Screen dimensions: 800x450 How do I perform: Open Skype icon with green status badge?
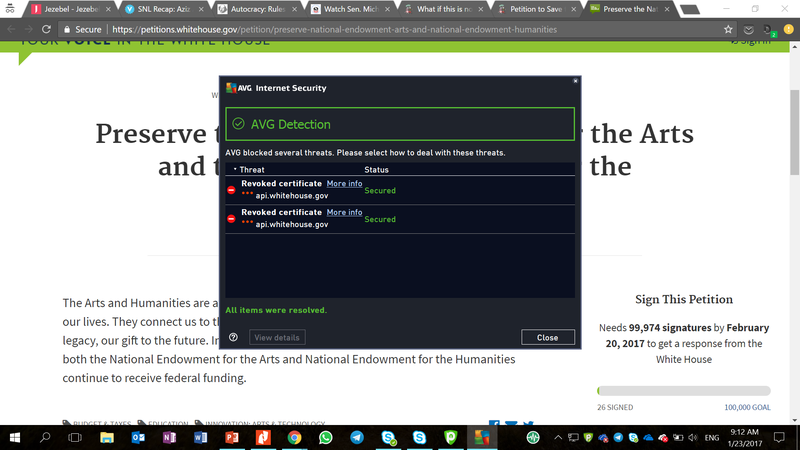point(389,438)
